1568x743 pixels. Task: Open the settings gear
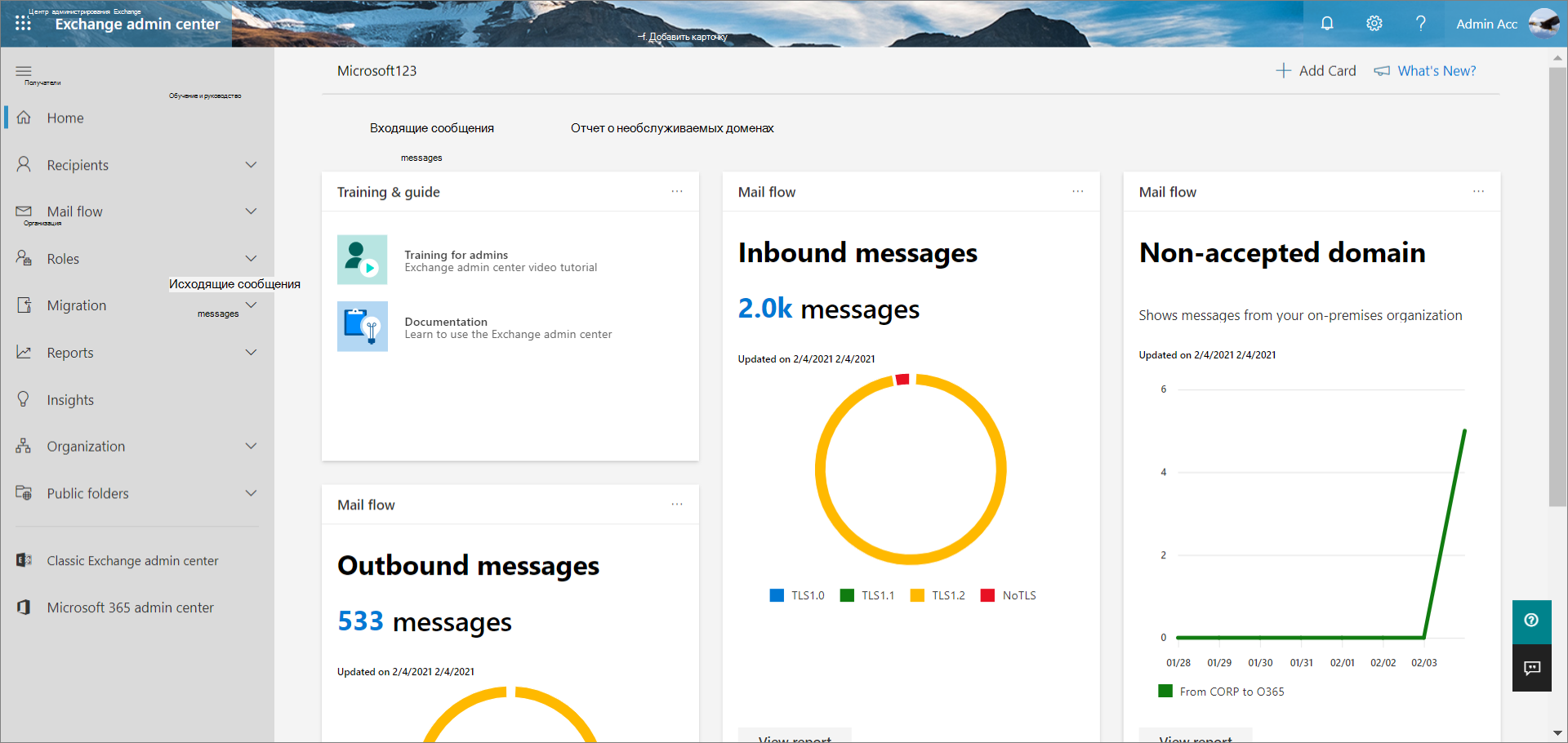[1374, 24]
